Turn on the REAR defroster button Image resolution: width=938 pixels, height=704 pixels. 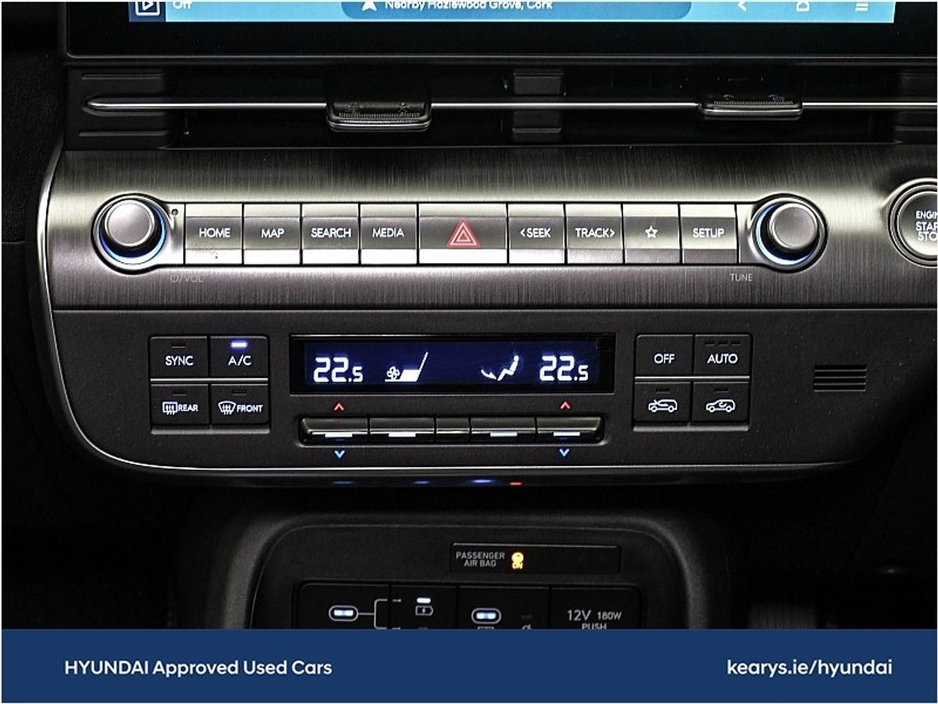(180, 406)
